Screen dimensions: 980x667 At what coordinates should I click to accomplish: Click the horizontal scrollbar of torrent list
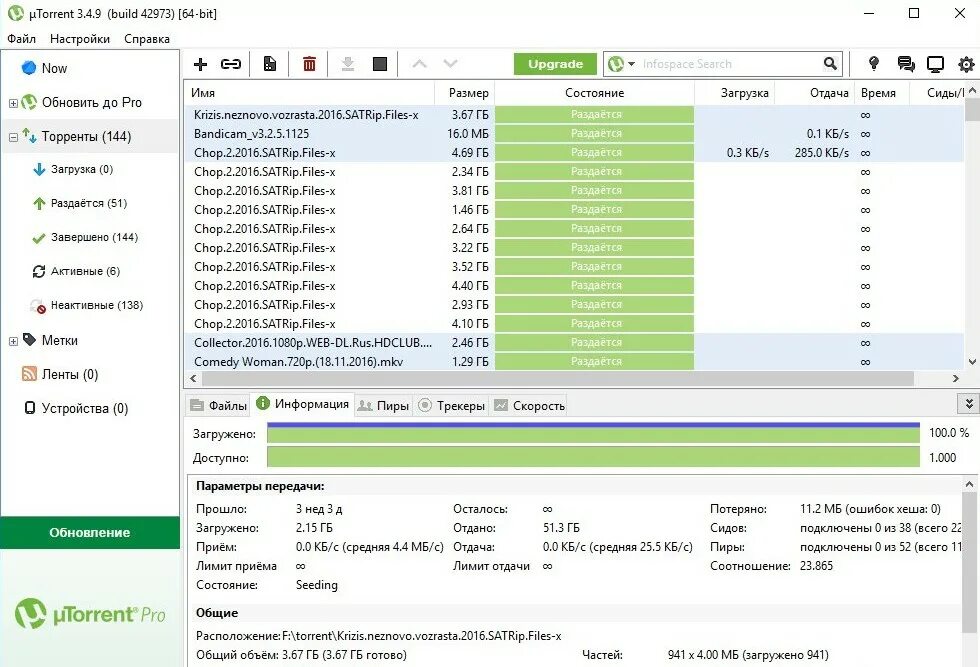[558, 378]
